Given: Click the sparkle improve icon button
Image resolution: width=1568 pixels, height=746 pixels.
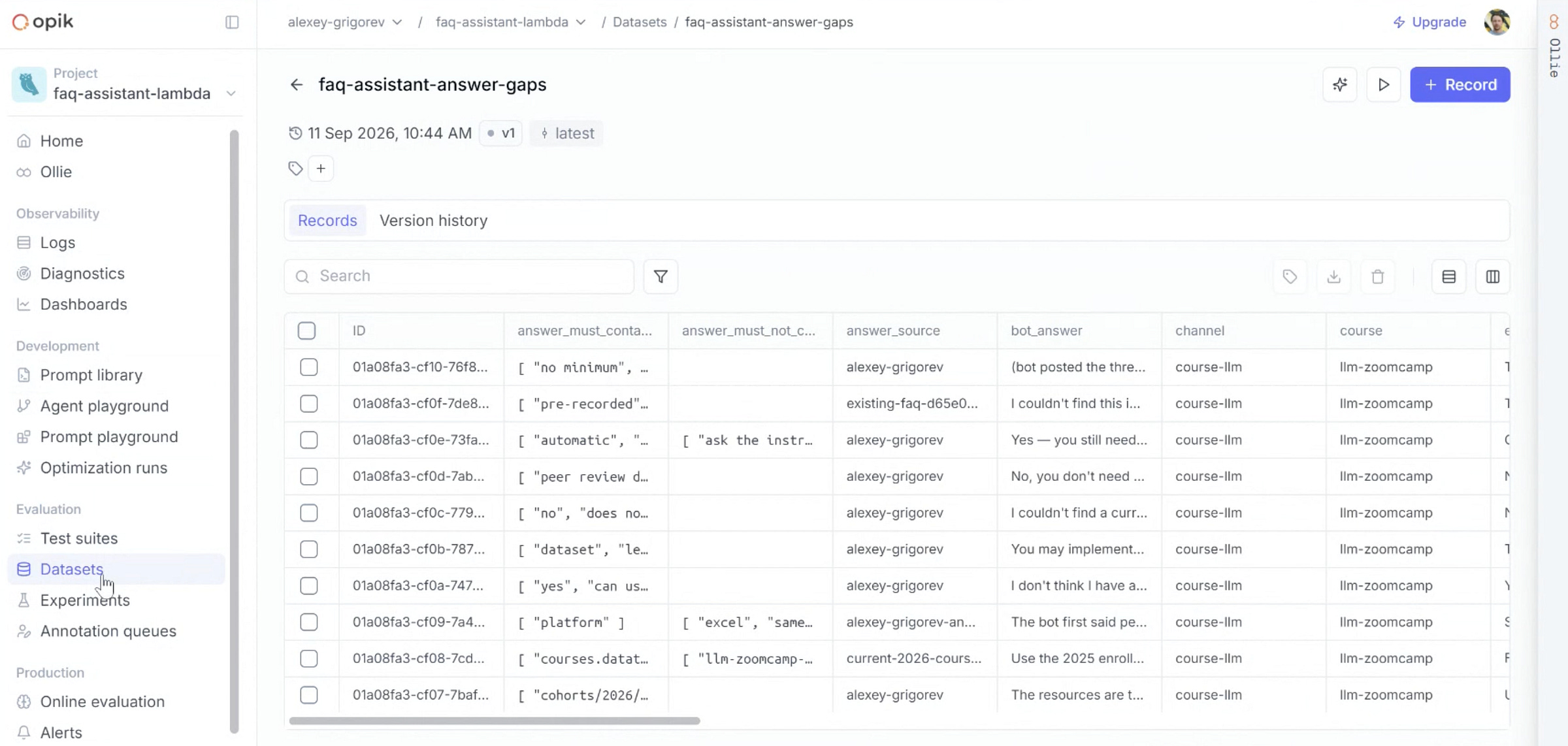Looking at the screenshot, I should (x=1340, y=85).
